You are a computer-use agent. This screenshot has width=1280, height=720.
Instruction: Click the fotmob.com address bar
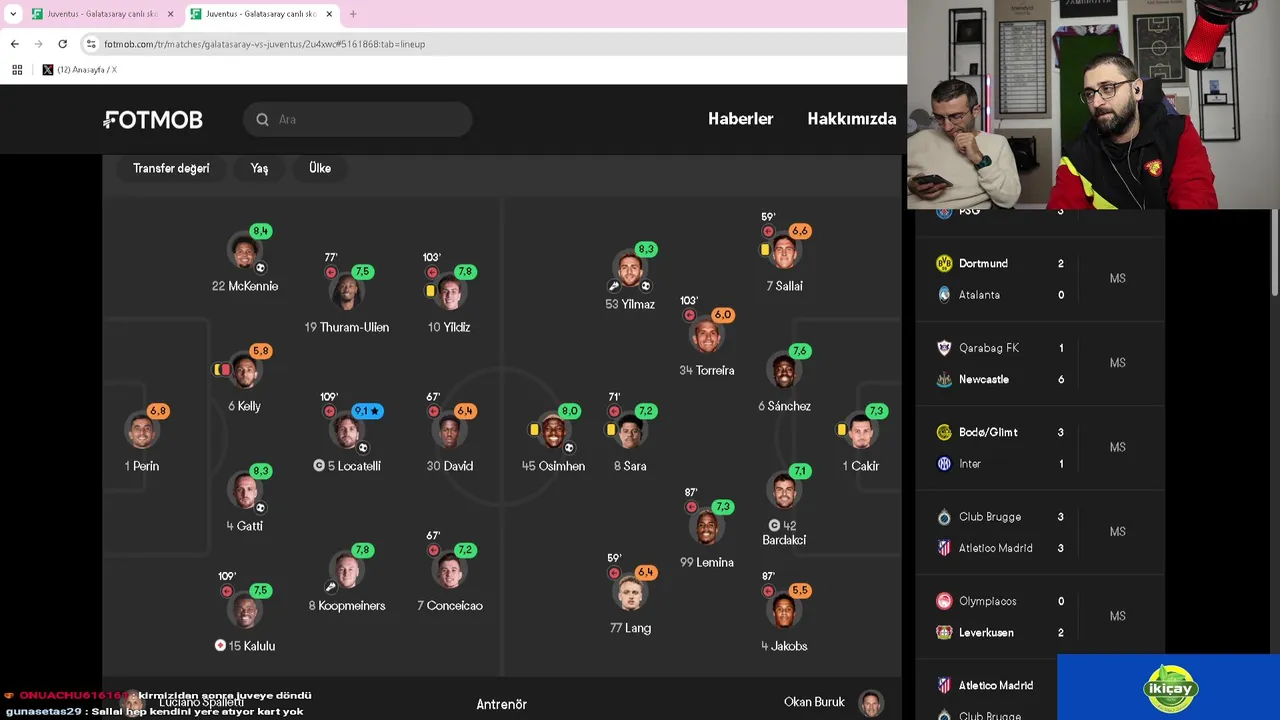(x=490, y=44)
